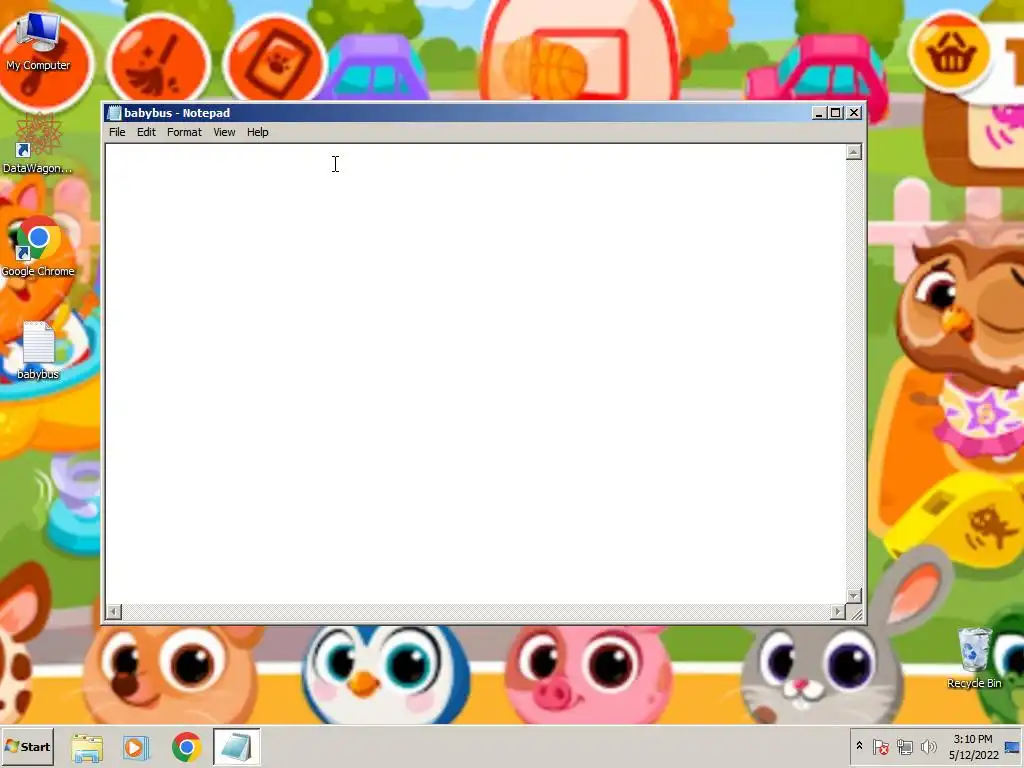Open the View menu

(224, 132)
